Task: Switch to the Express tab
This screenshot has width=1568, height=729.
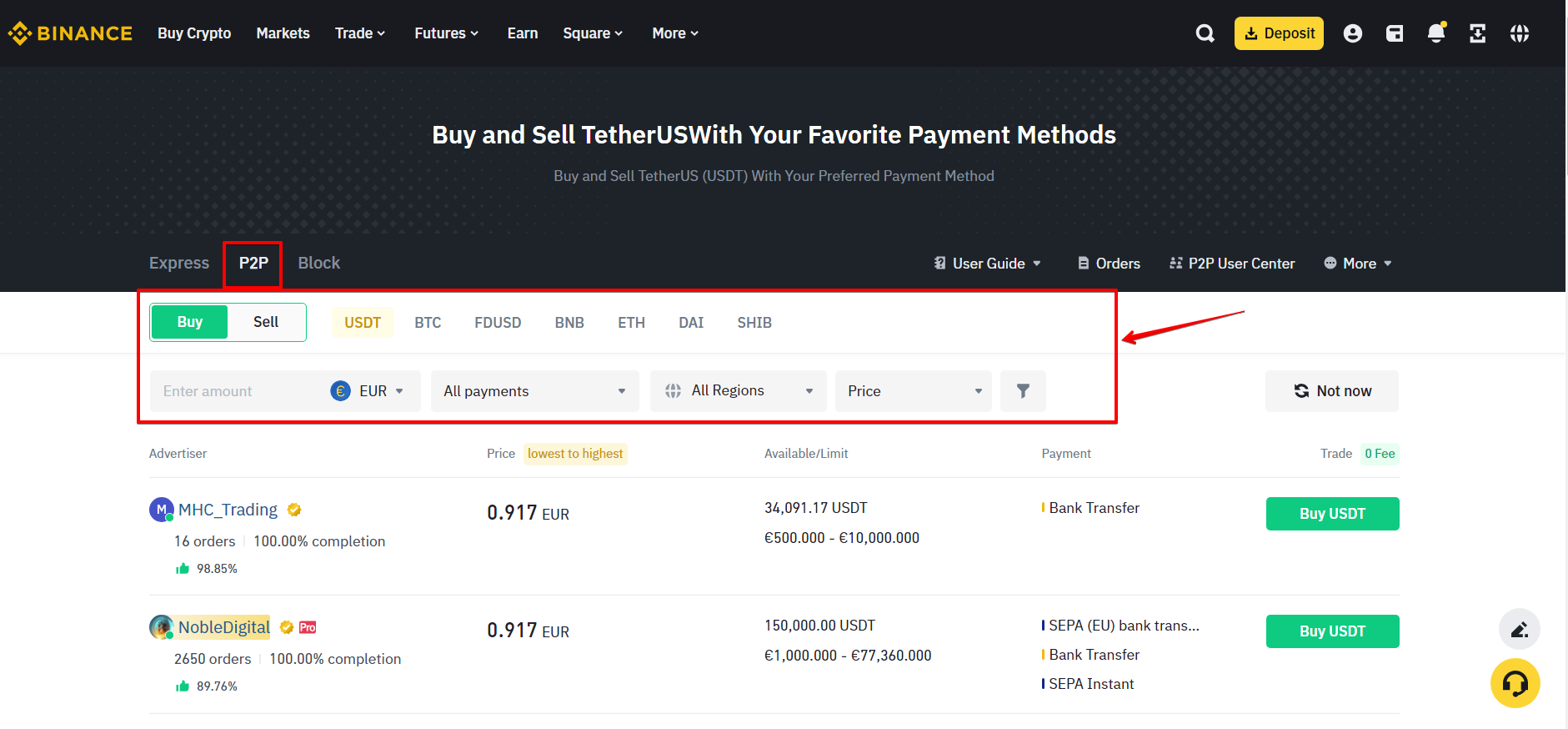Action: click(x=179, y=263)
